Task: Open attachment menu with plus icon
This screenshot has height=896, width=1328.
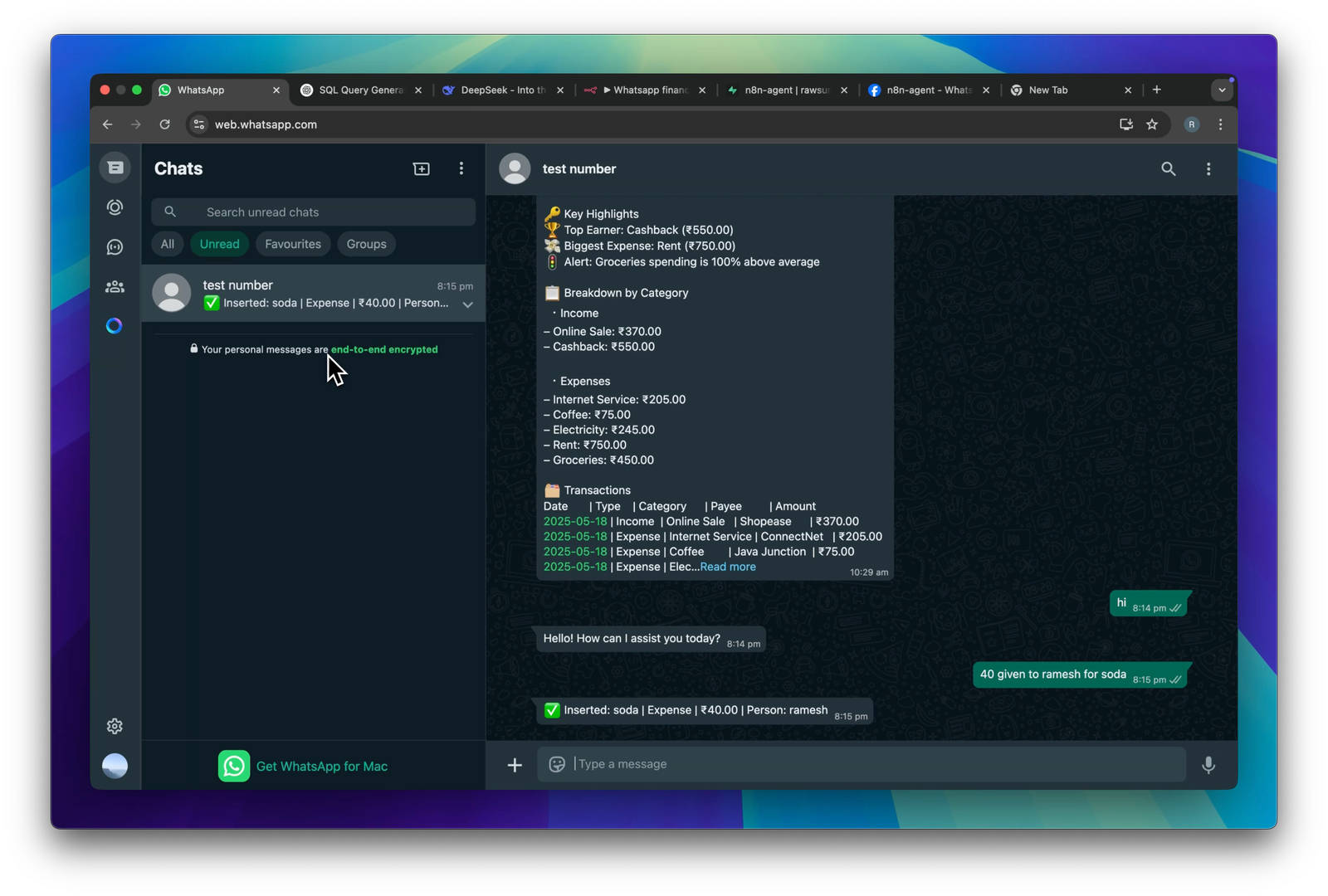Action: click(515, 765)
